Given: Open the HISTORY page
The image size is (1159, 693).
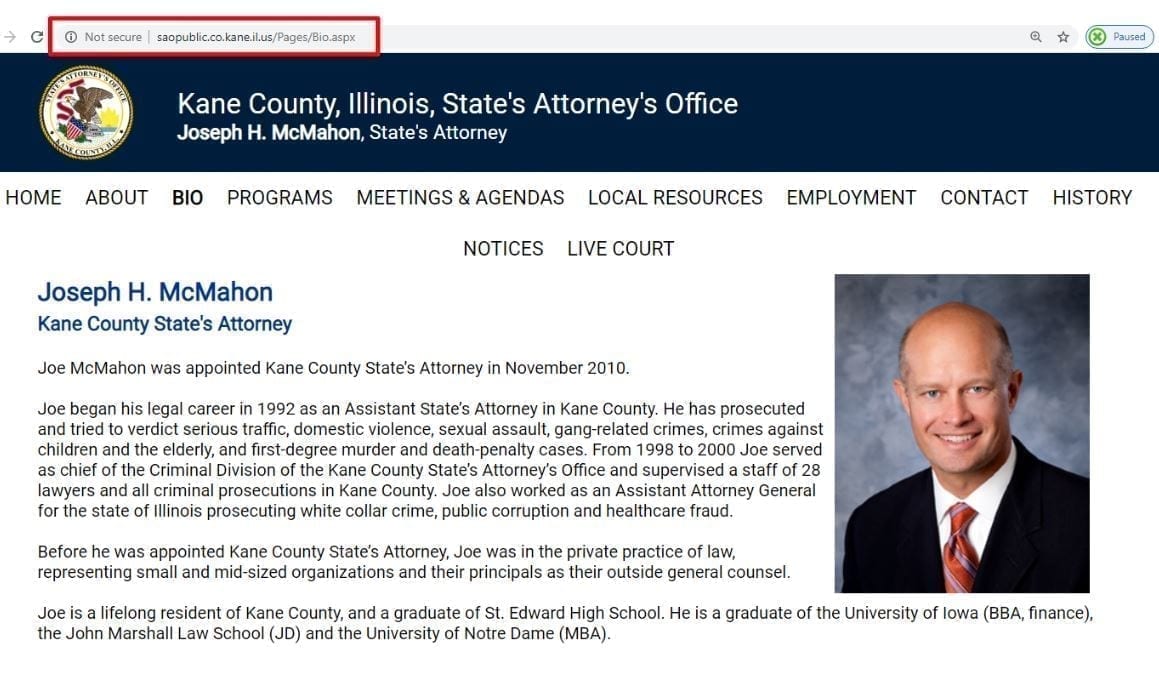Looking at the screenshot, I should [1092, 198].
